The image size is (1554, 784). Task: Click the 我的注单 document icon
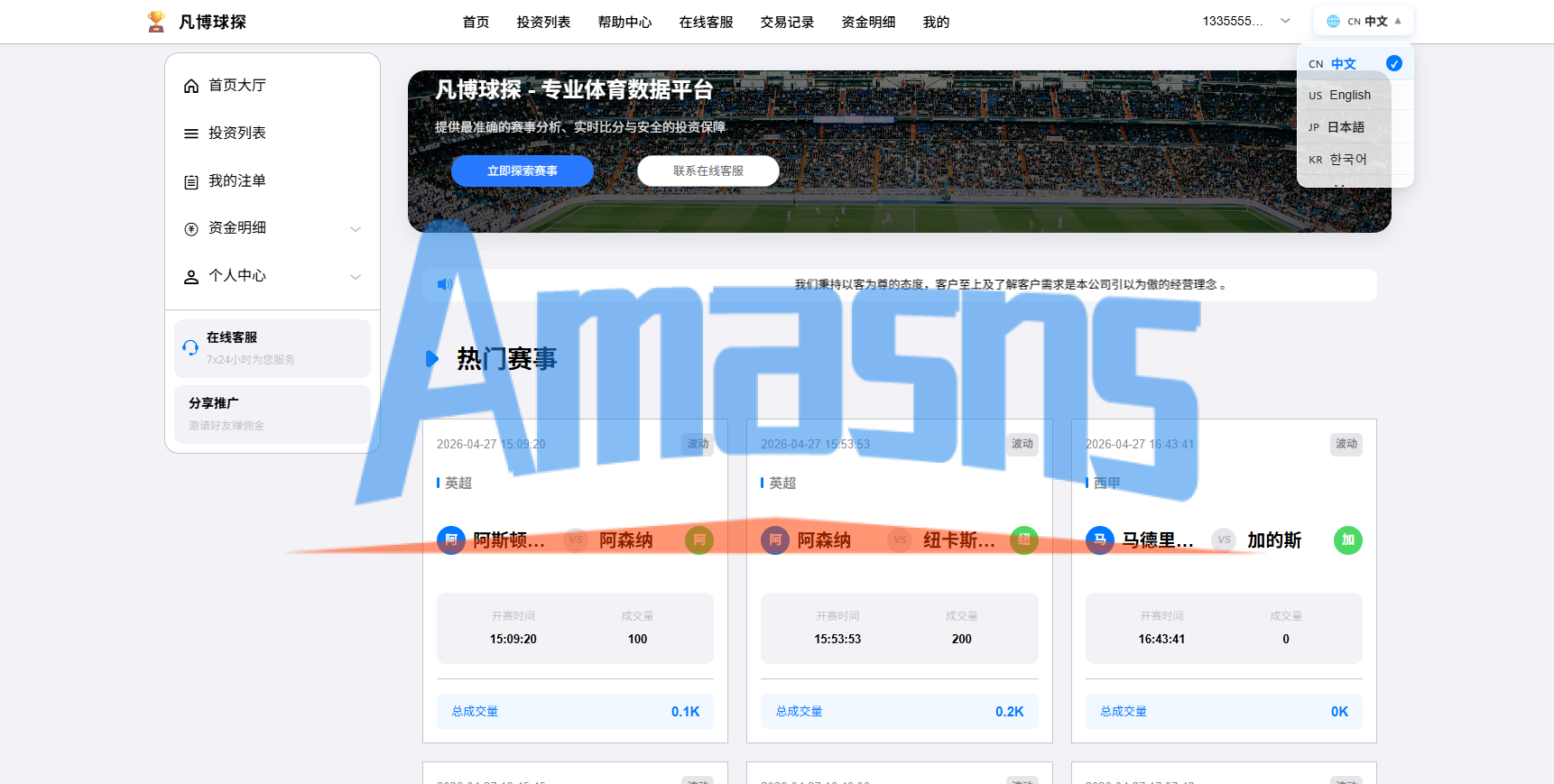click(191, 181)
